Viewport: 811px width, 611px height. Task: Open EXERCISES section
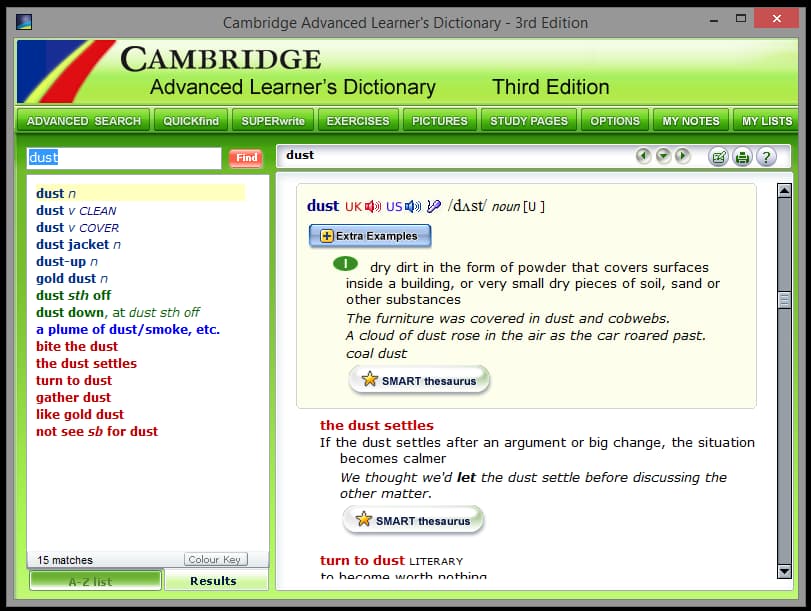358,121
